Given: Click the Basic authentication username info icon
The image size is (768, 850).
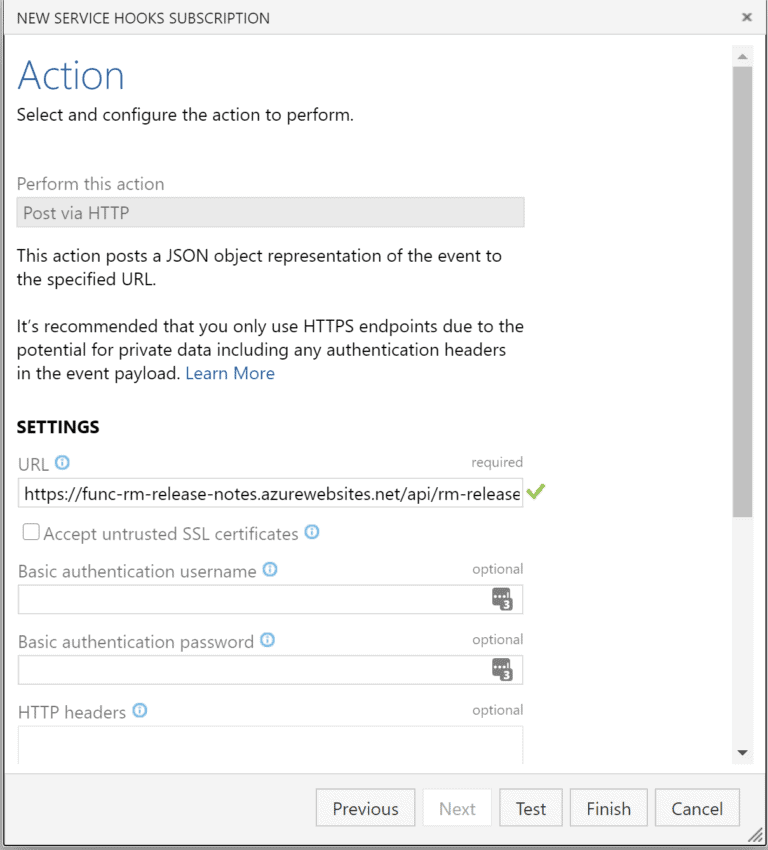Looking at the screenshot, I should [268, 569].
